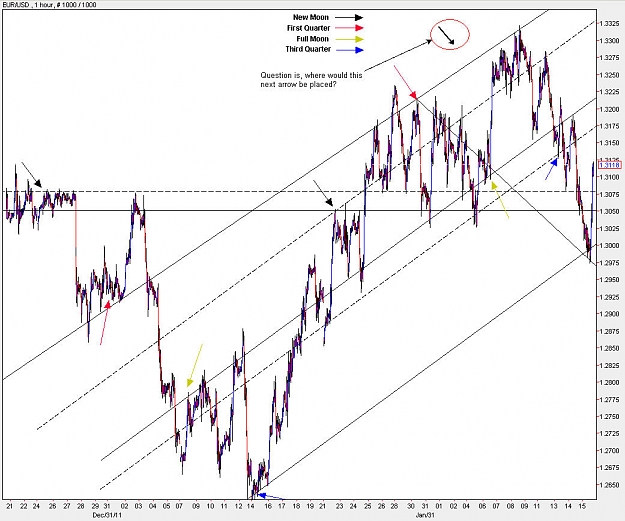Screen dimensions: 625x521
Task: Click date axis tick '30'
Action: 411,506
